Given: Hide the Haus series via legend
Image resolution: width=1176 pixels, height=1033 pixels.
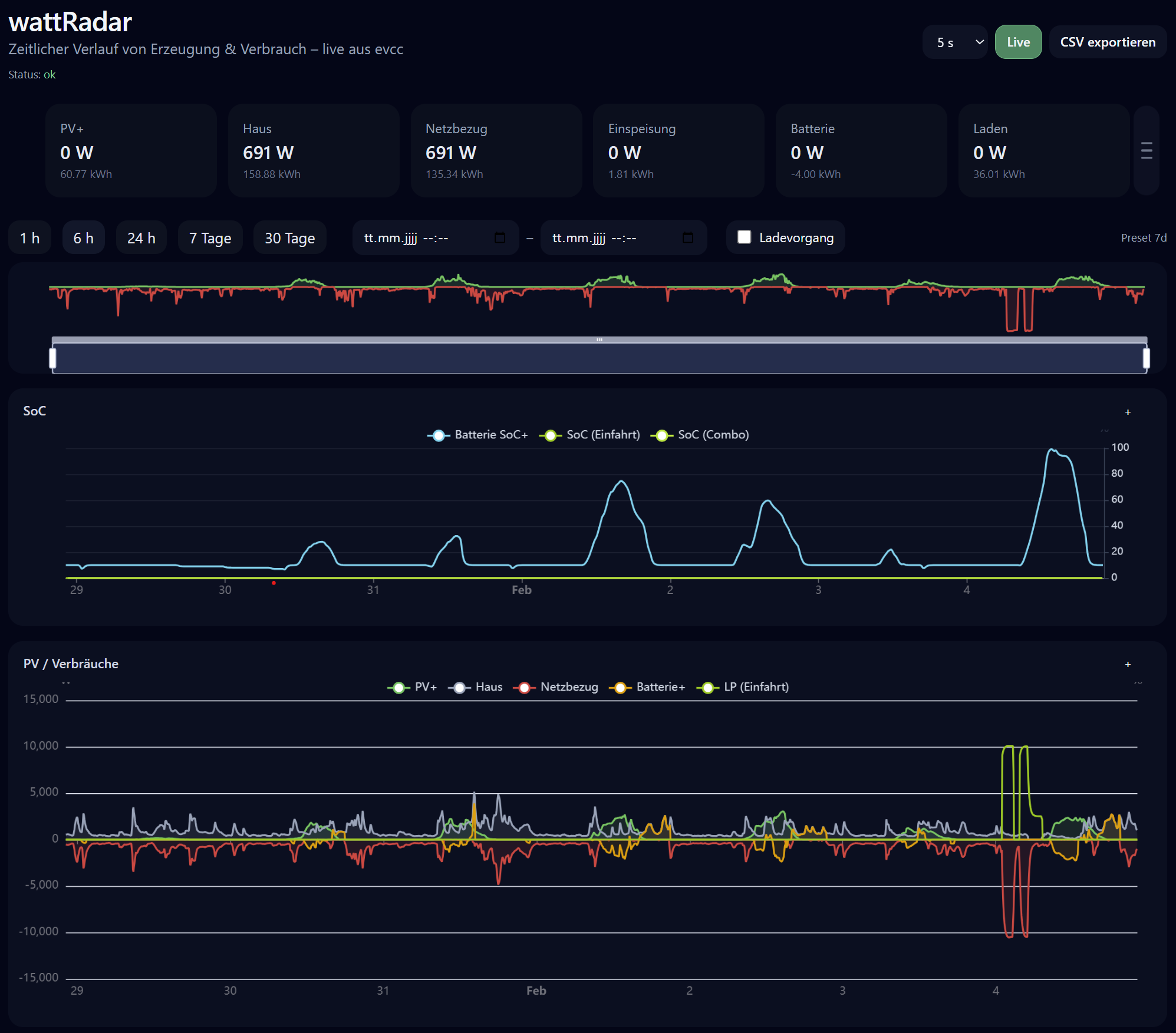Looking at the screenshot, I should point(459,687).
